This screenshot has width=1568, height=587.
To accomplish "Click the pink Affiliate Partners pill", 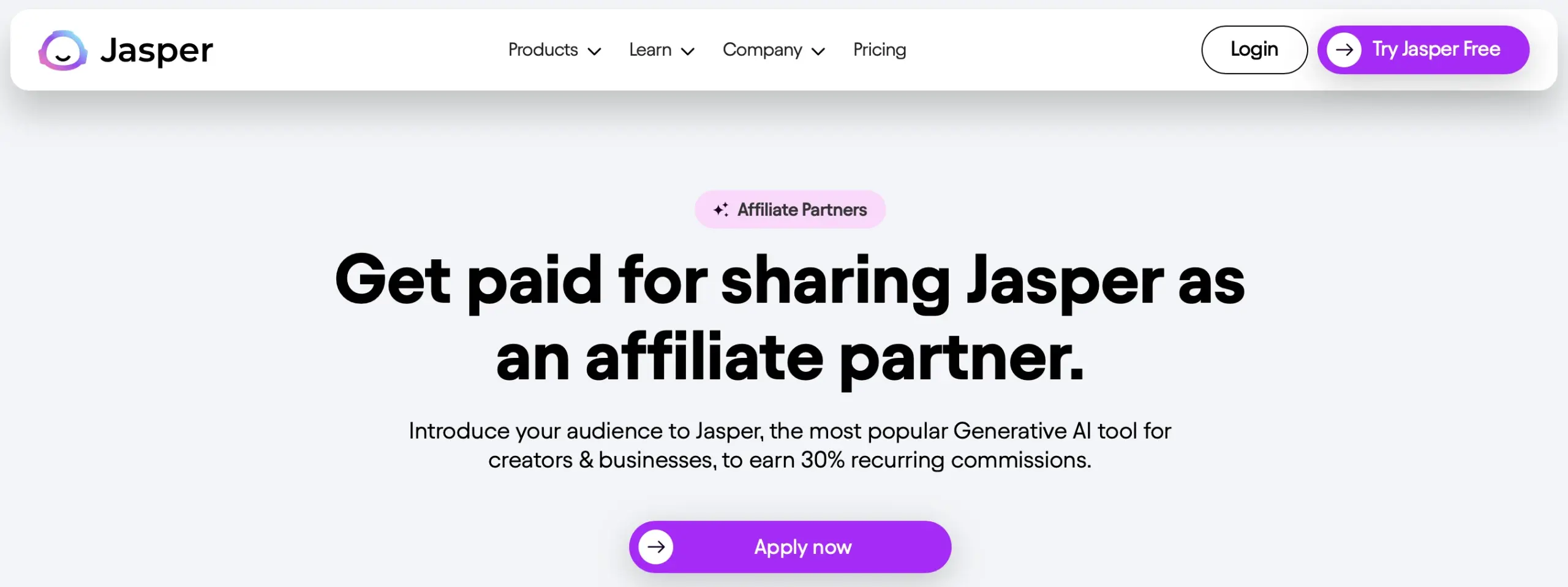I will click(x=790, y=209).
